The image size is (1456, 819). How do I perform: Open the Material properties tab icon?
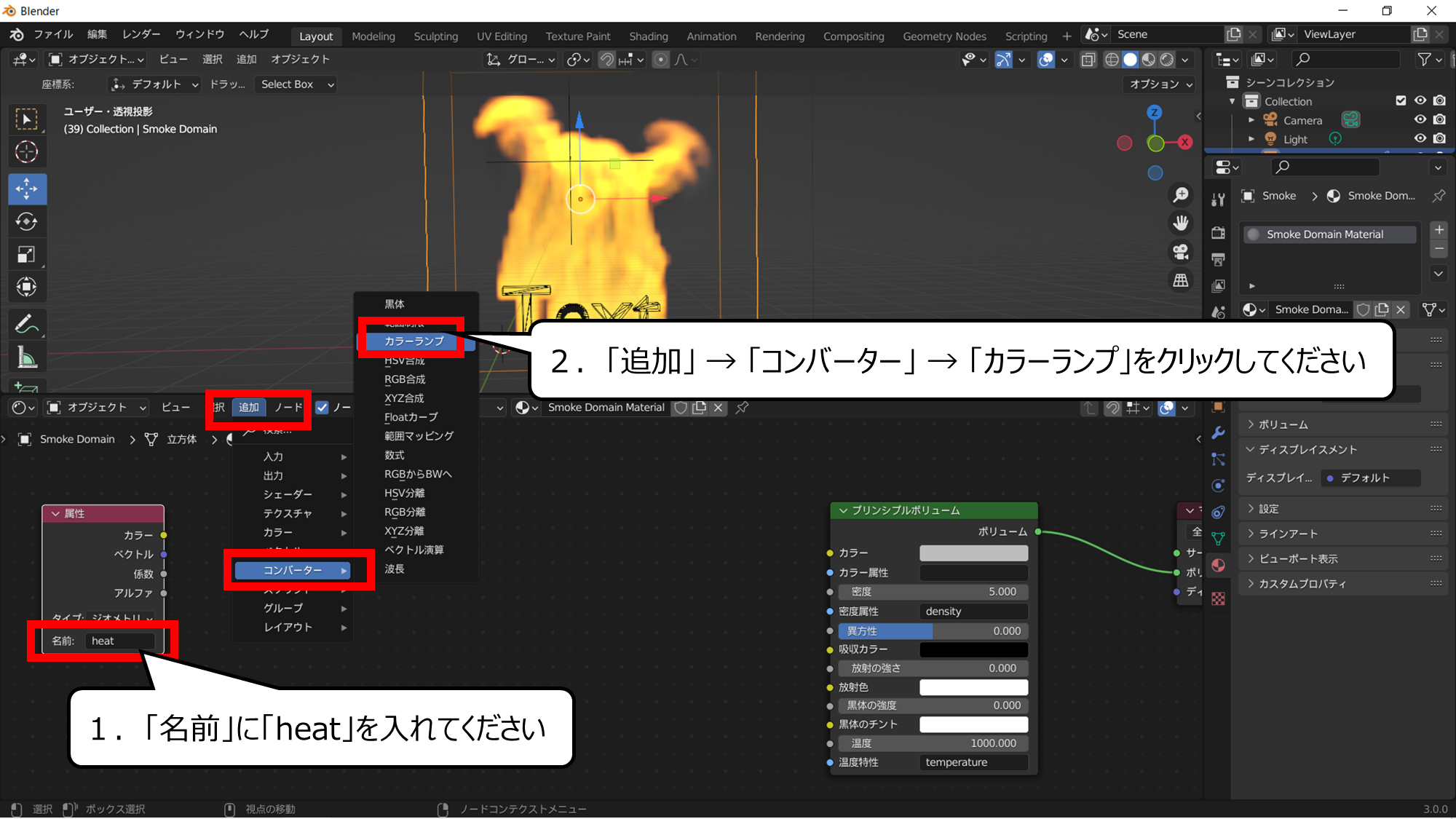pos(1218,565)
